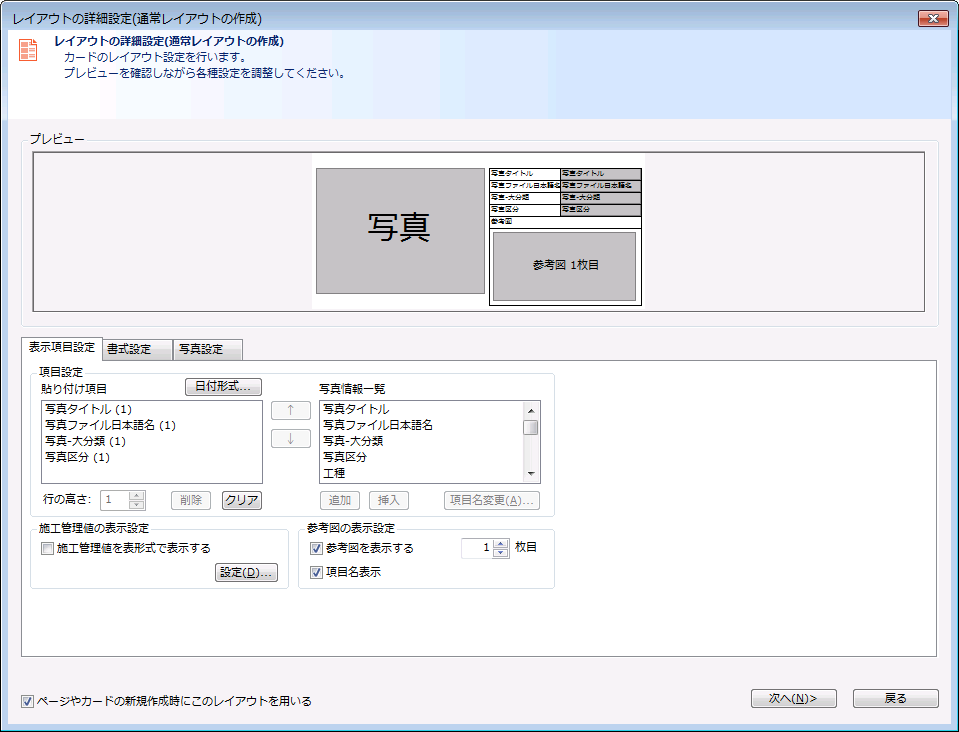The image size is (959, 732).
Task: Uncheck 参考図を表示する checkbox
Action: pos(316,548)
